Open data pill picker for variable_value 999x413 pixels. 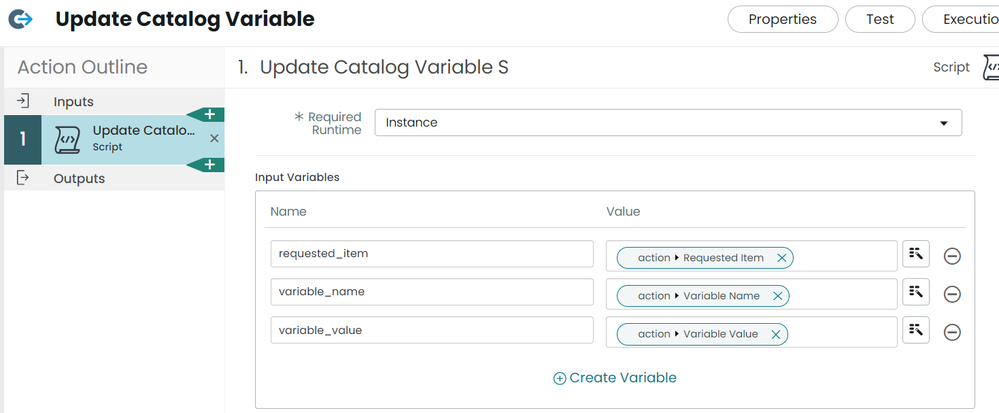click(916, 330)
